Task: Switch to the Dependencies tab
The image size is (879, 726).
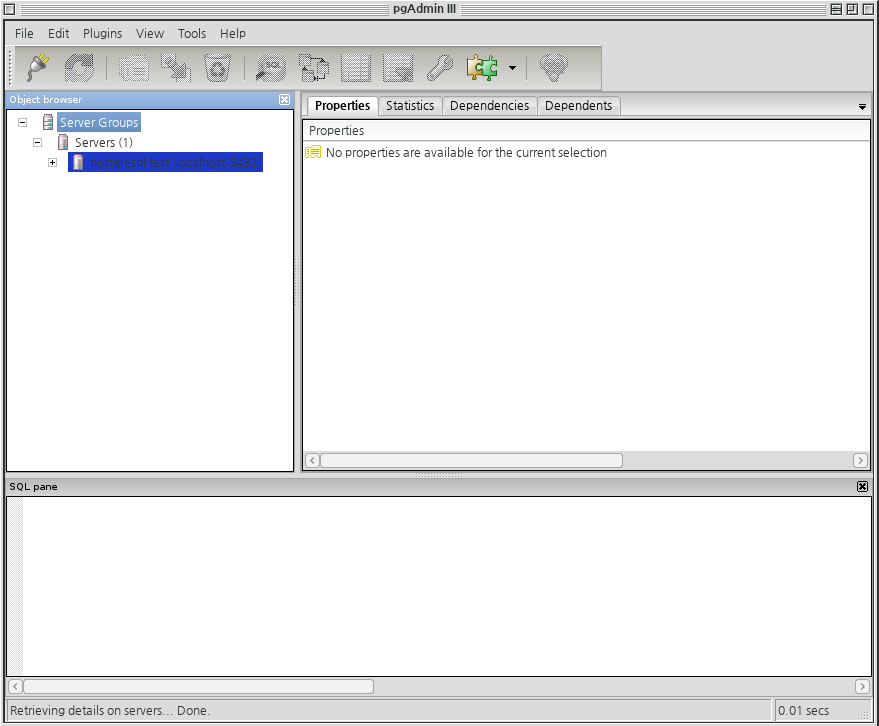Action: pyautogui.click(x=489, y=105)
